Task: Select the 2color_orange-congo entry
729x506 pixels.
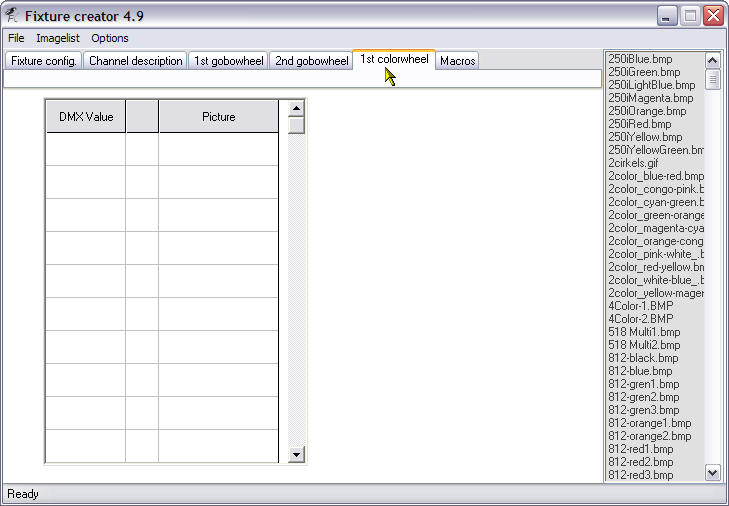Action: (656, 241)
